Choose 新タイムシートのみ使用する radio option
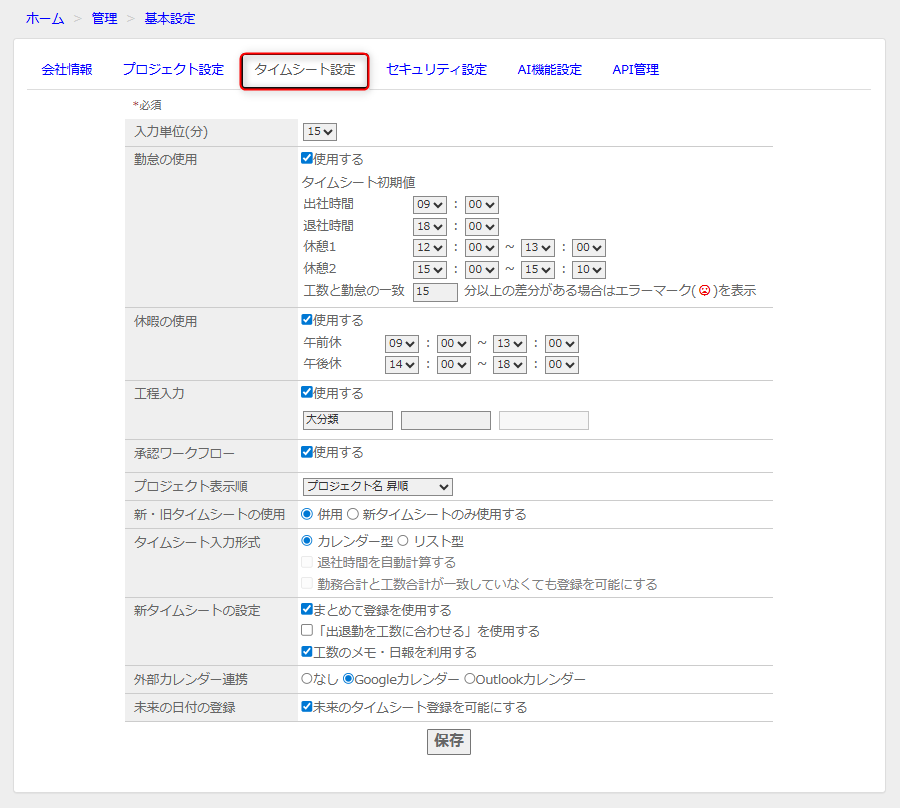900x808 pixels. (x=352, y=514)
